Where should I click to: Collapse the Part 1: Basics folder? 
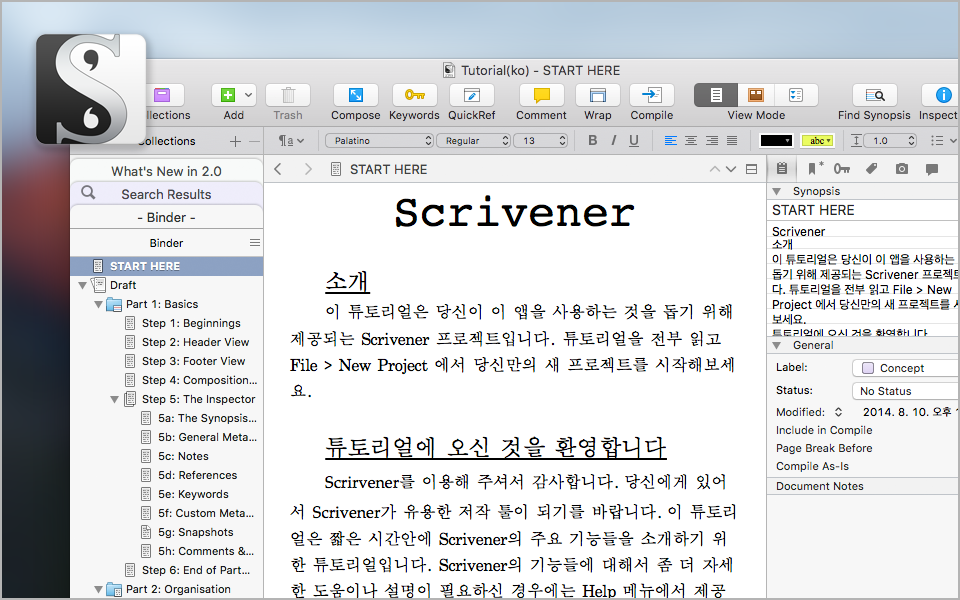[x=99, y=304]
